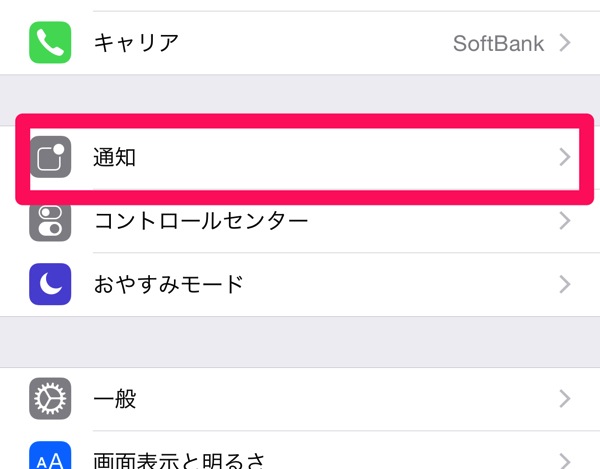Screen dimensions: 600x469
Task: Tap the gray Notifications icon
Action: 50,157
